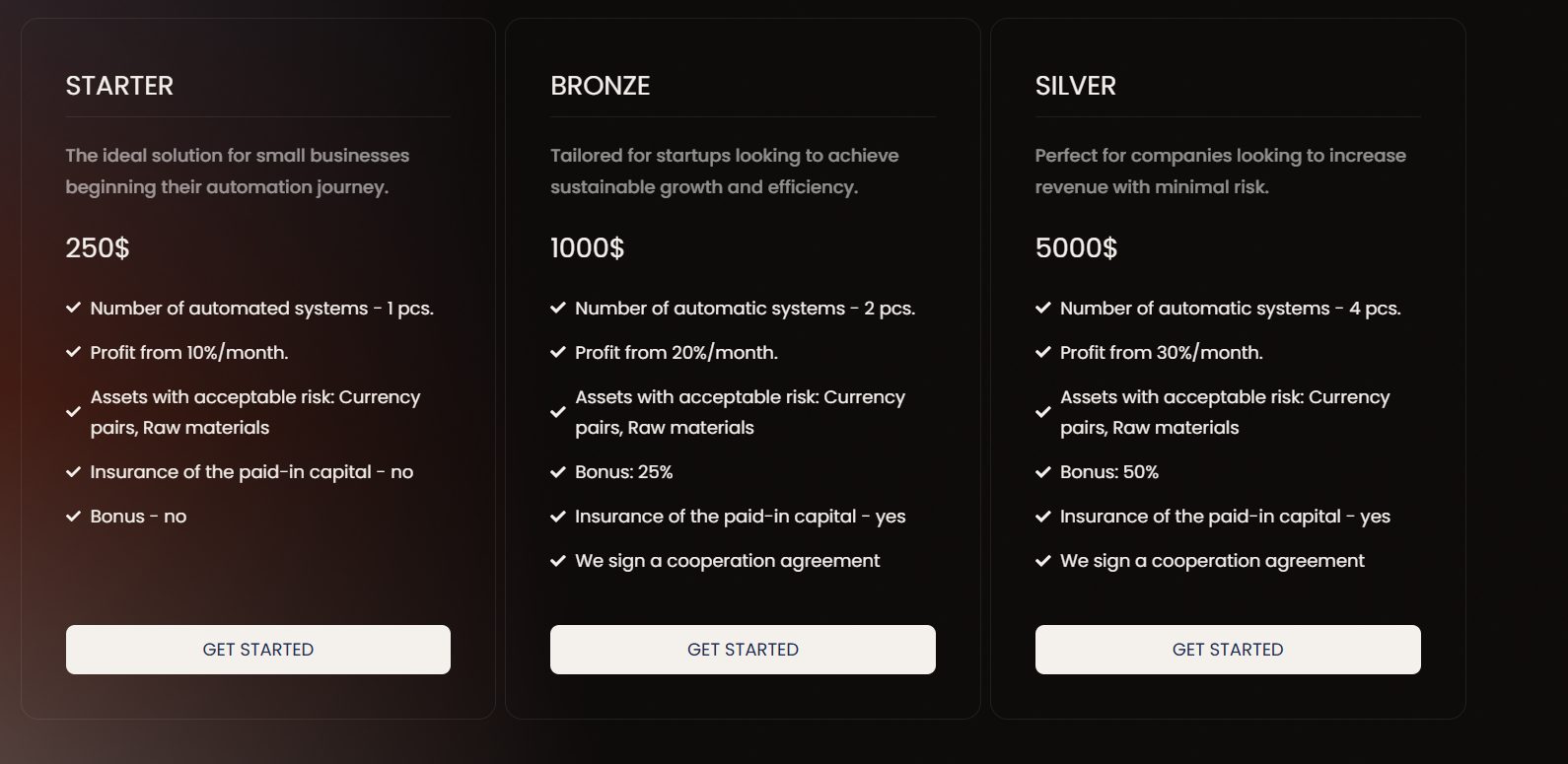Click Bronze cooperation agreement checkmark
This screenshot has width=1568, height=764.
(558, 561)
